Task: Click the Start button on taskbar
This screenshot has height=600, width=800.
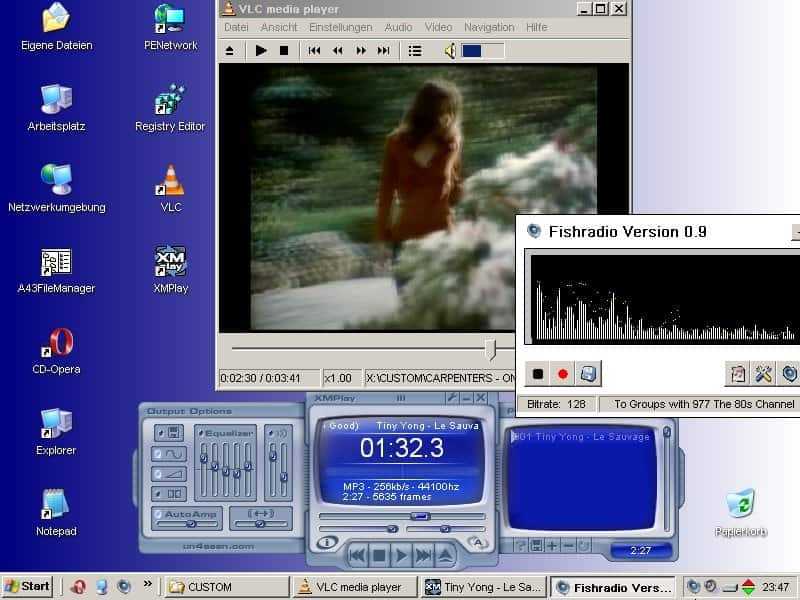Action: [28, 586]
